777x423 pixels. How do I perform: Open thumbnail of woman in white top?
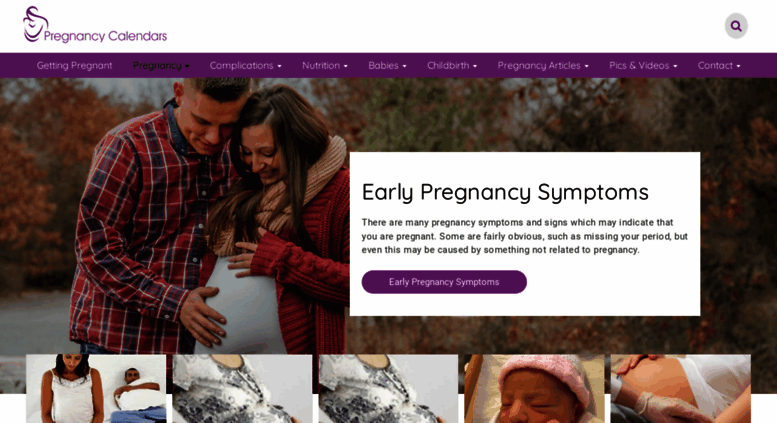pyautogui.click(x=96, y=388)
